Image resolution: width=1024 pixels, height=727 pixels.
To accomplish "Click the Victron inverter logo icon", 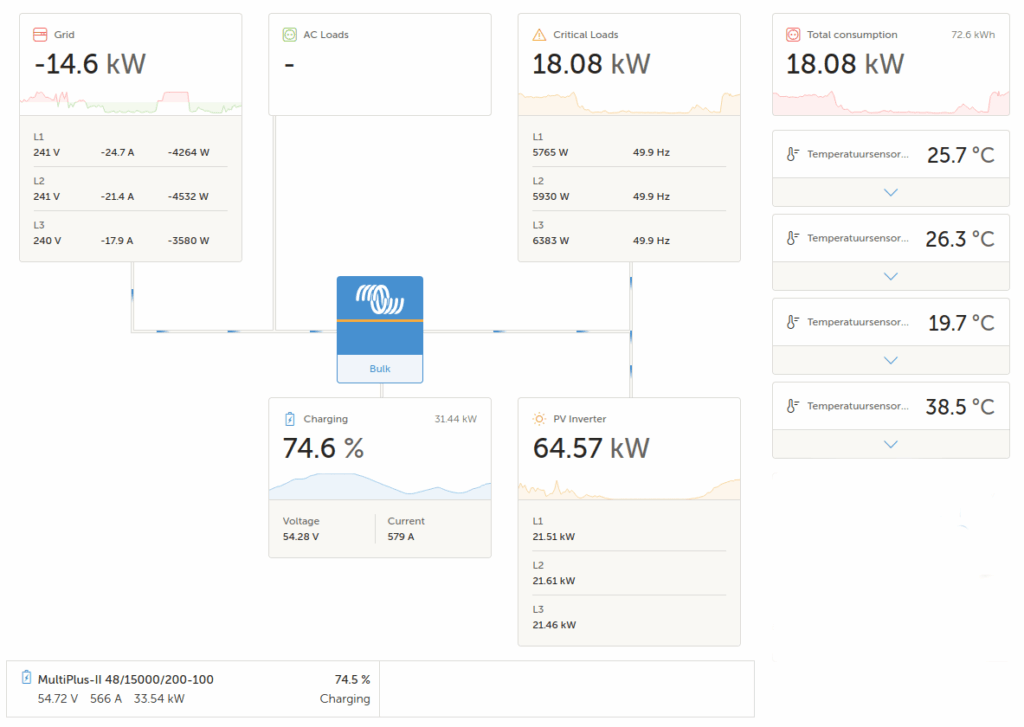I will (380, 299).
